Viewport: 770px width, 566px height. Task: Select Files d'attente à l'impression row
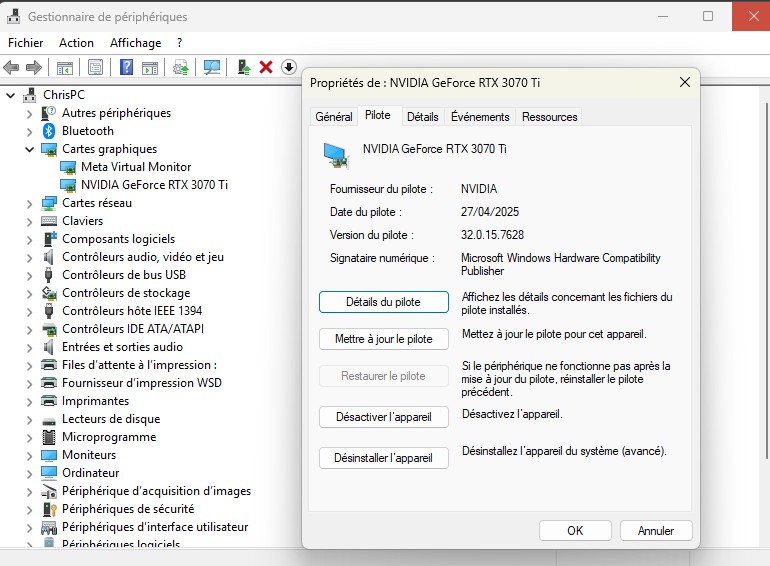coord(139,365)
